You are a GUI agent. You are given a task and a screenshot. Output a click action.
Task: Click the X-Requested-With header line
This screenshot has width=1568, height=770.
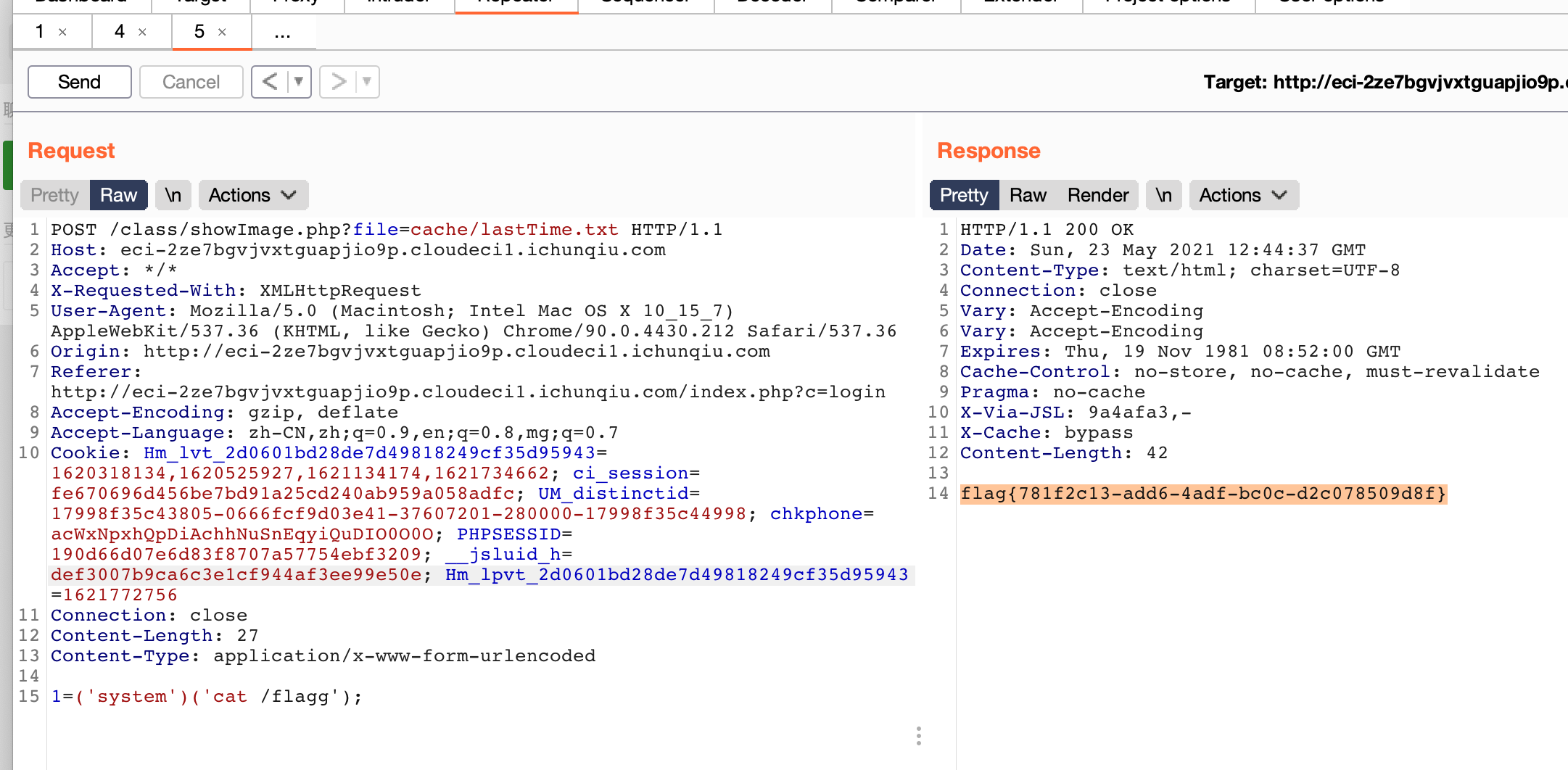point(236,291)
